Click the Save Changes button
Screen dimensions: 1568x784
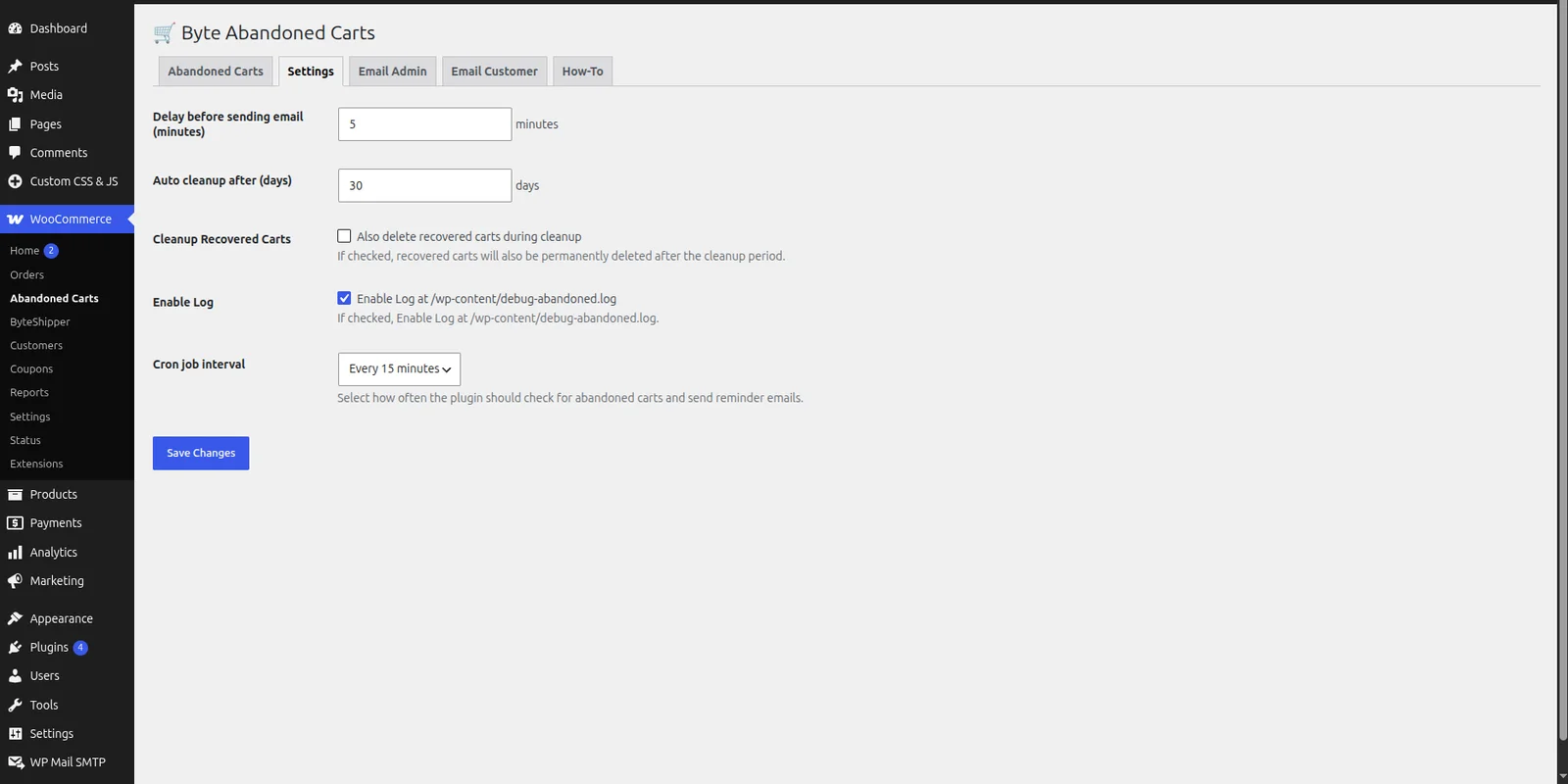pos(201,453)
